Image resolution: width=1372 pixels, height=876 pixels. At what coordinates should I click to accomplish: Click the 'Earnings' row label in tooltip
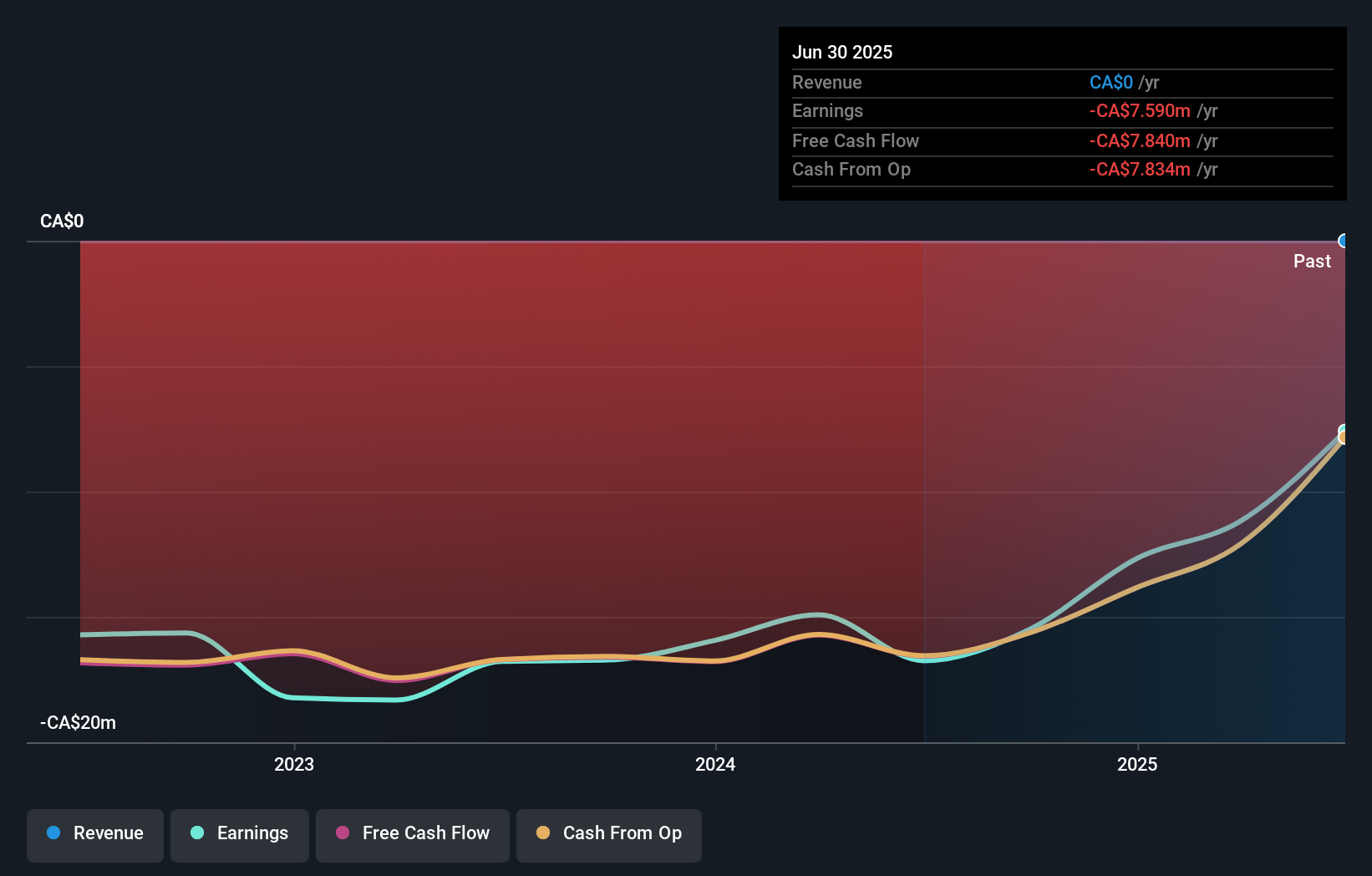[827, 110]
